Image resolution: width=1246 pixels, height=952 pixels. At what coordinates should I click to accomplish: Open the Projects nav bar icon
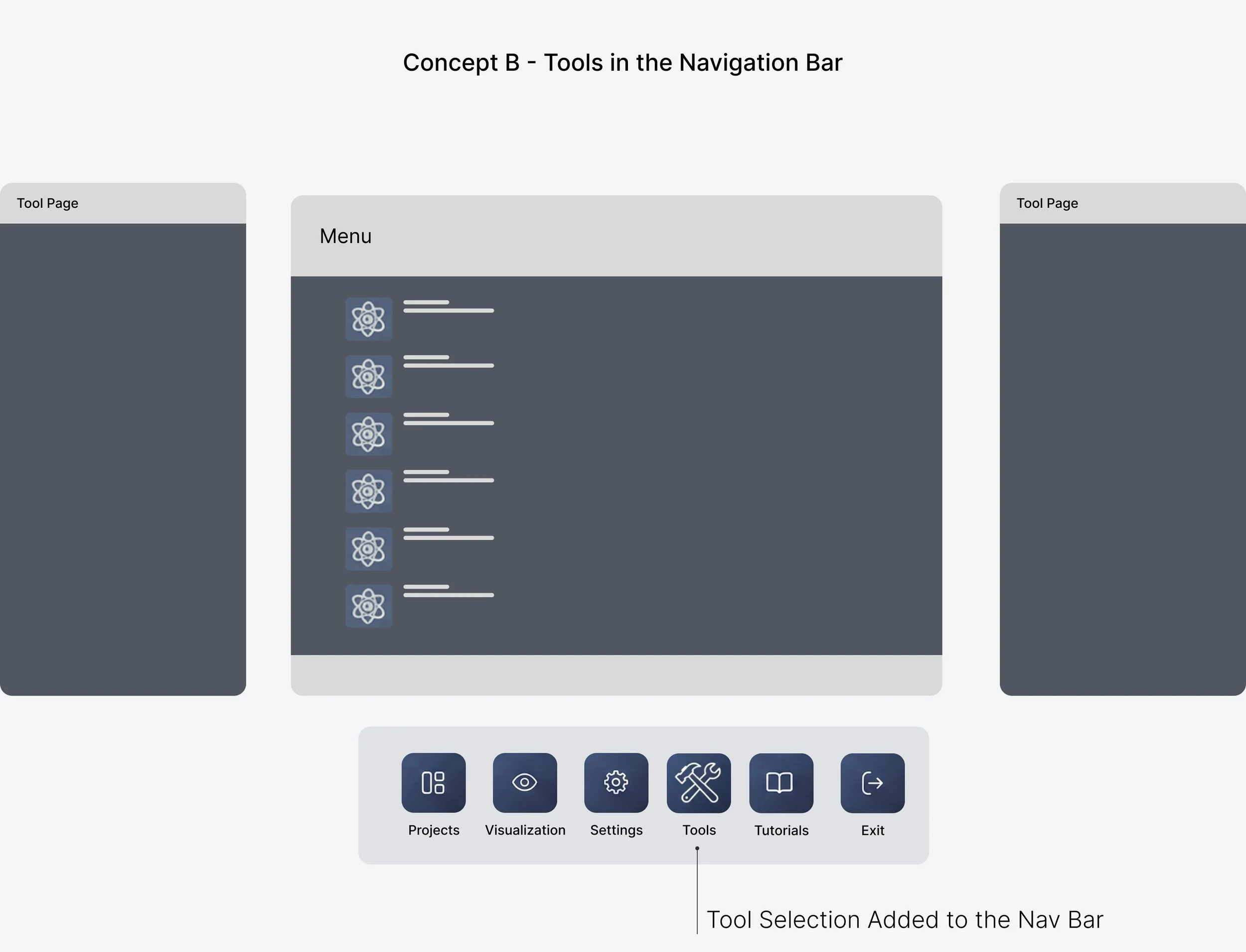(x=434, y=783)
